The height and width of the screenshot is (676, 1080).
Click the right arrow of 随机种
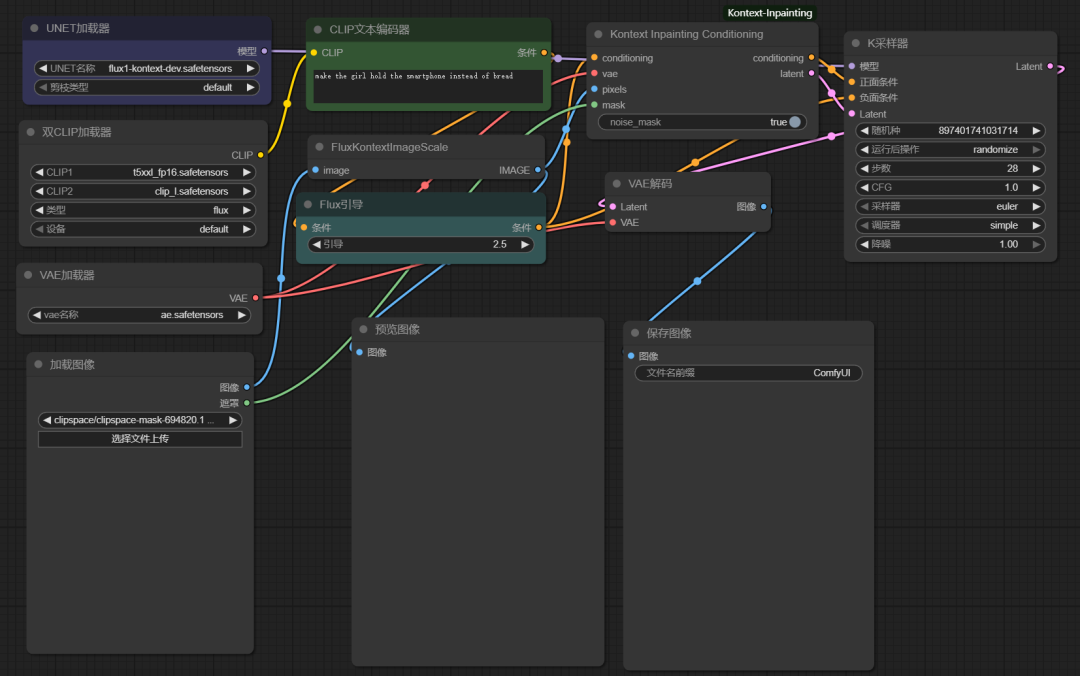pos(1036,130)
